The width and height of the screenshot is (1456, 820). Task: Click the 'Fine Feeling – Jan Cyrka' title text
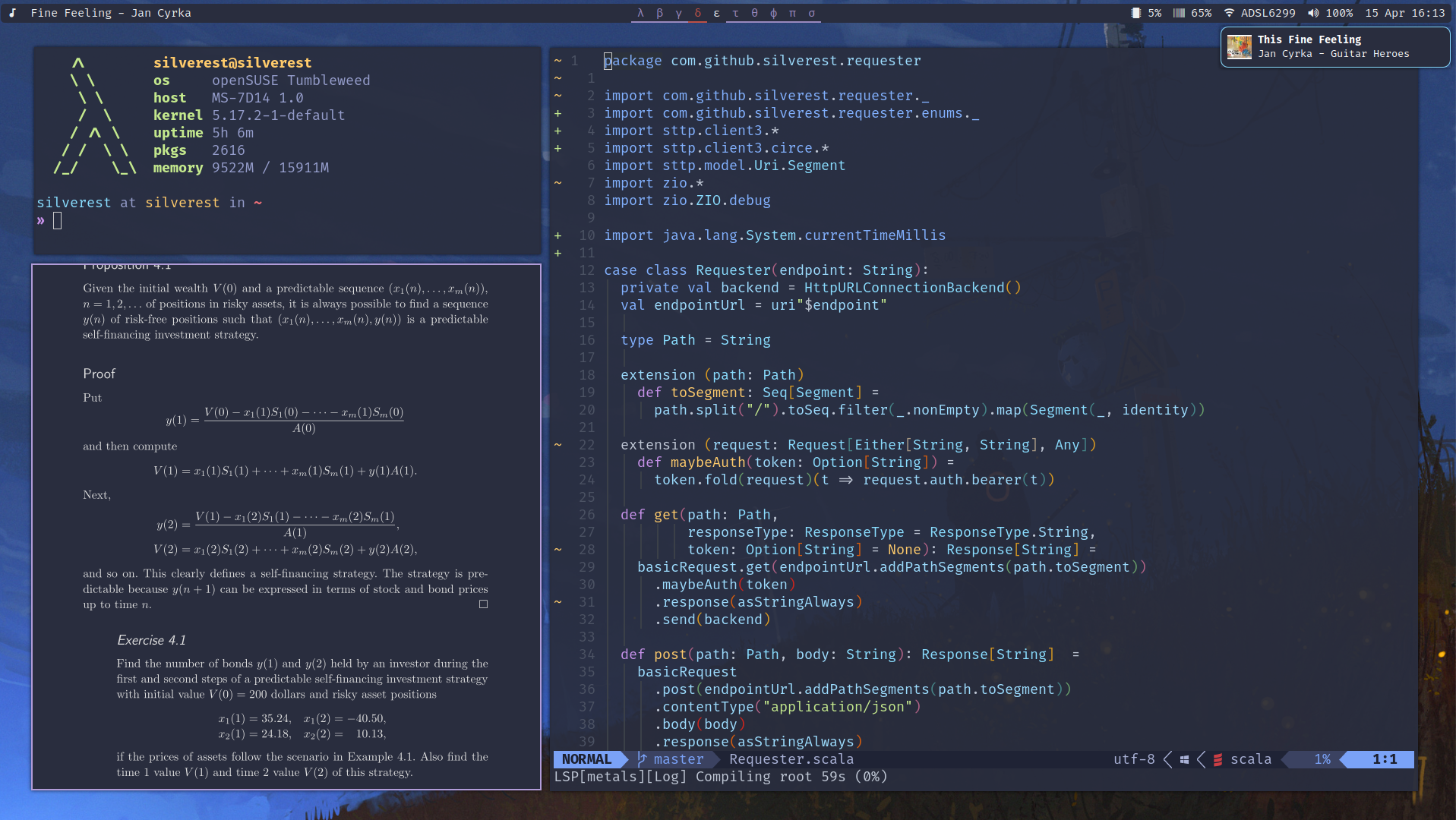tap(111, 13)
